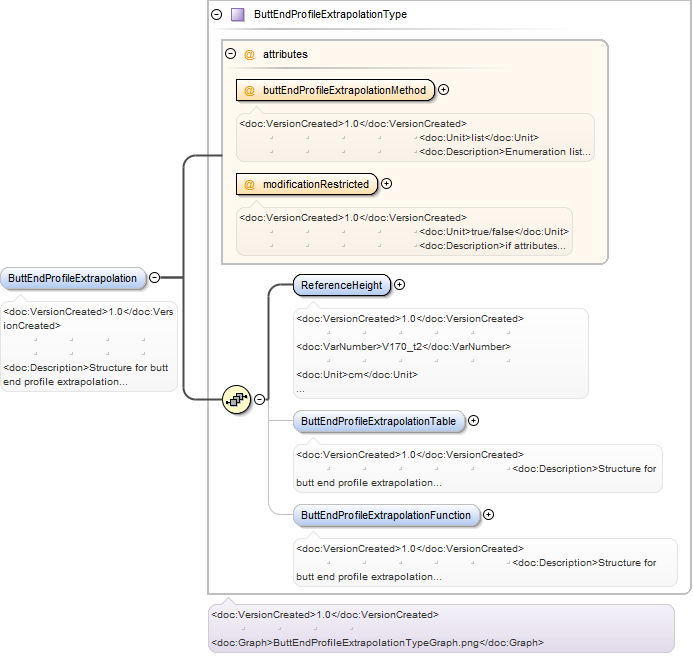
Task: Click description text under ButtEndProfileExtrapolationFunction
Action: [476, 570]
